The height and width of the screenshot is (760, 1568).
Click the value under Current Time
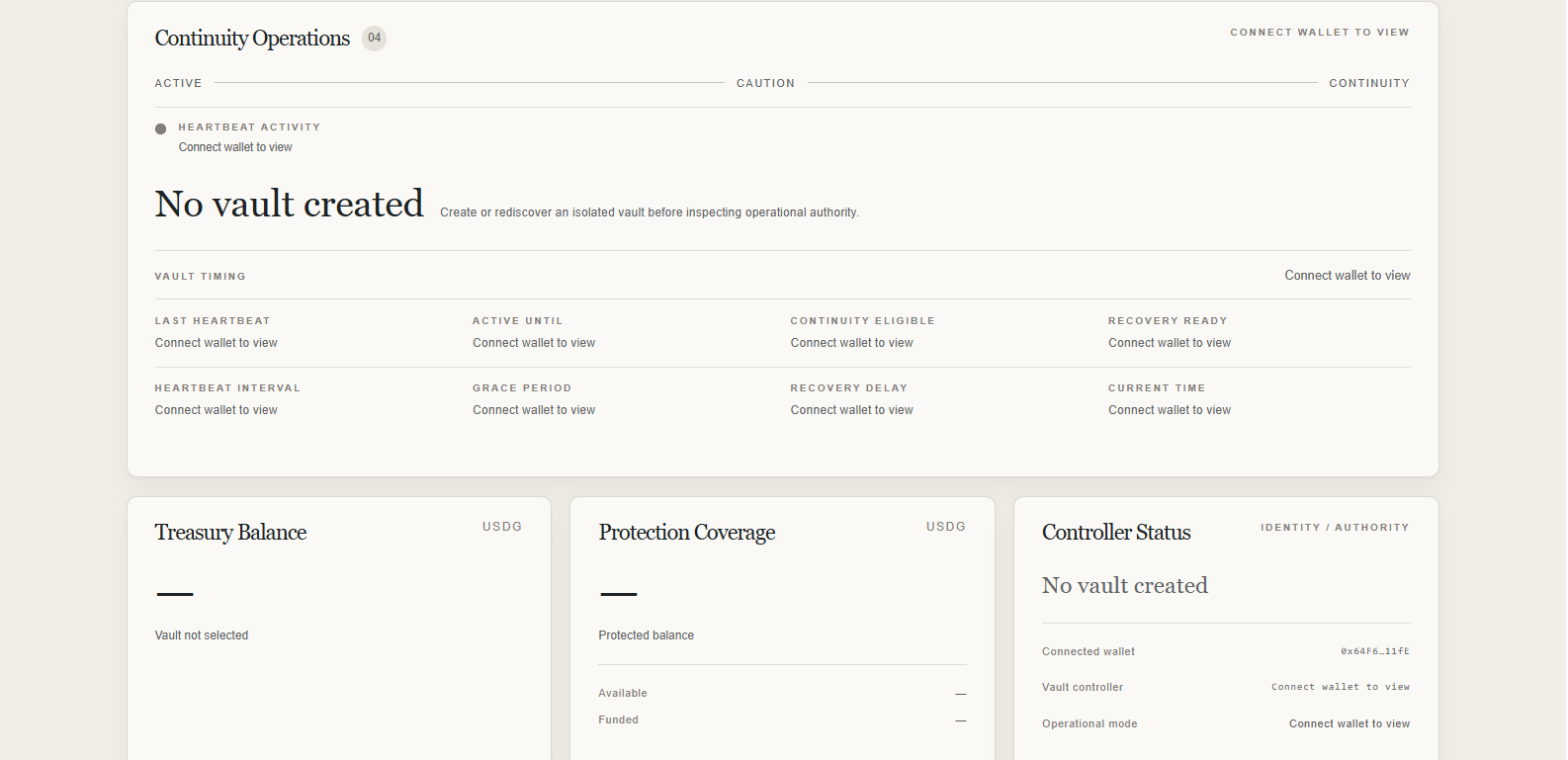[1170, 410]
